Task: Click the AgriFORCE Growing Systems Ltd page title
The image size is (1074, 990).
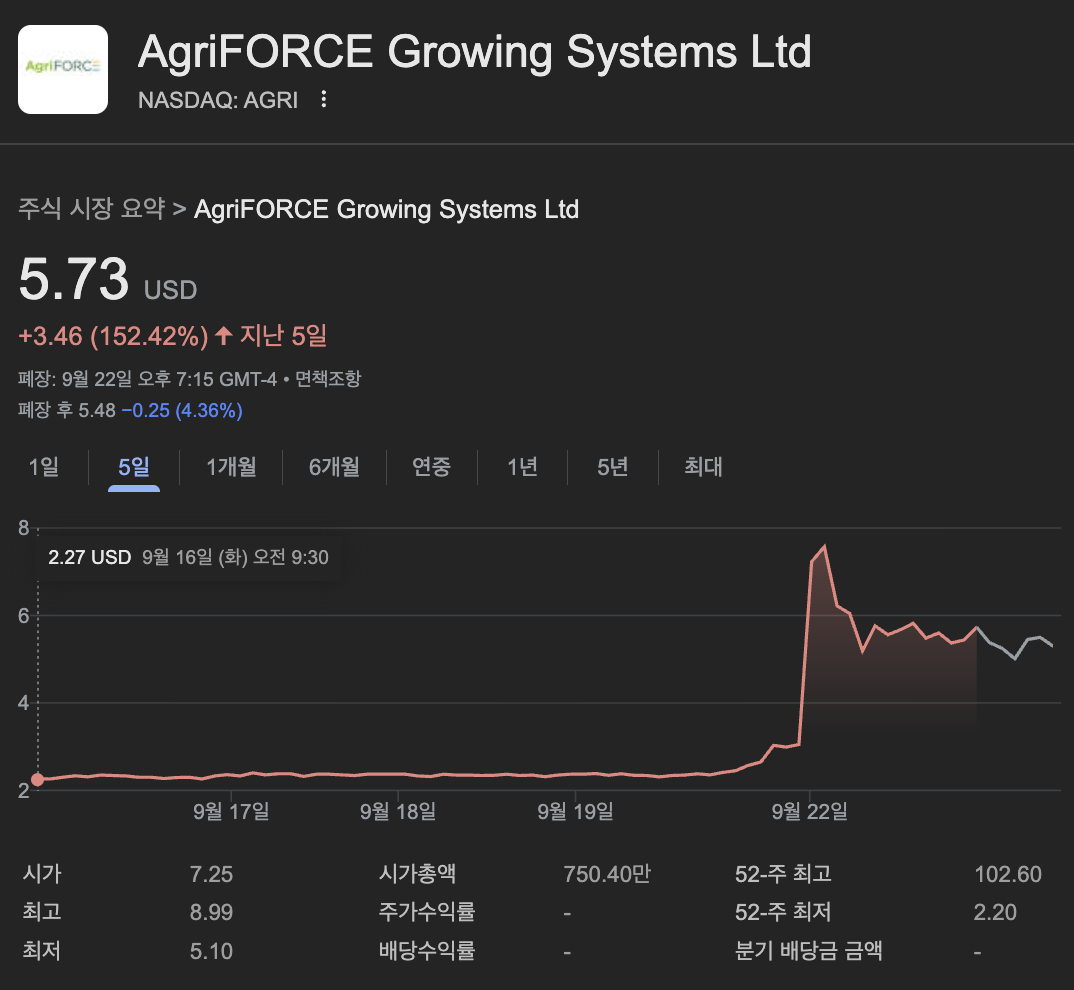Action: [475, 52]
